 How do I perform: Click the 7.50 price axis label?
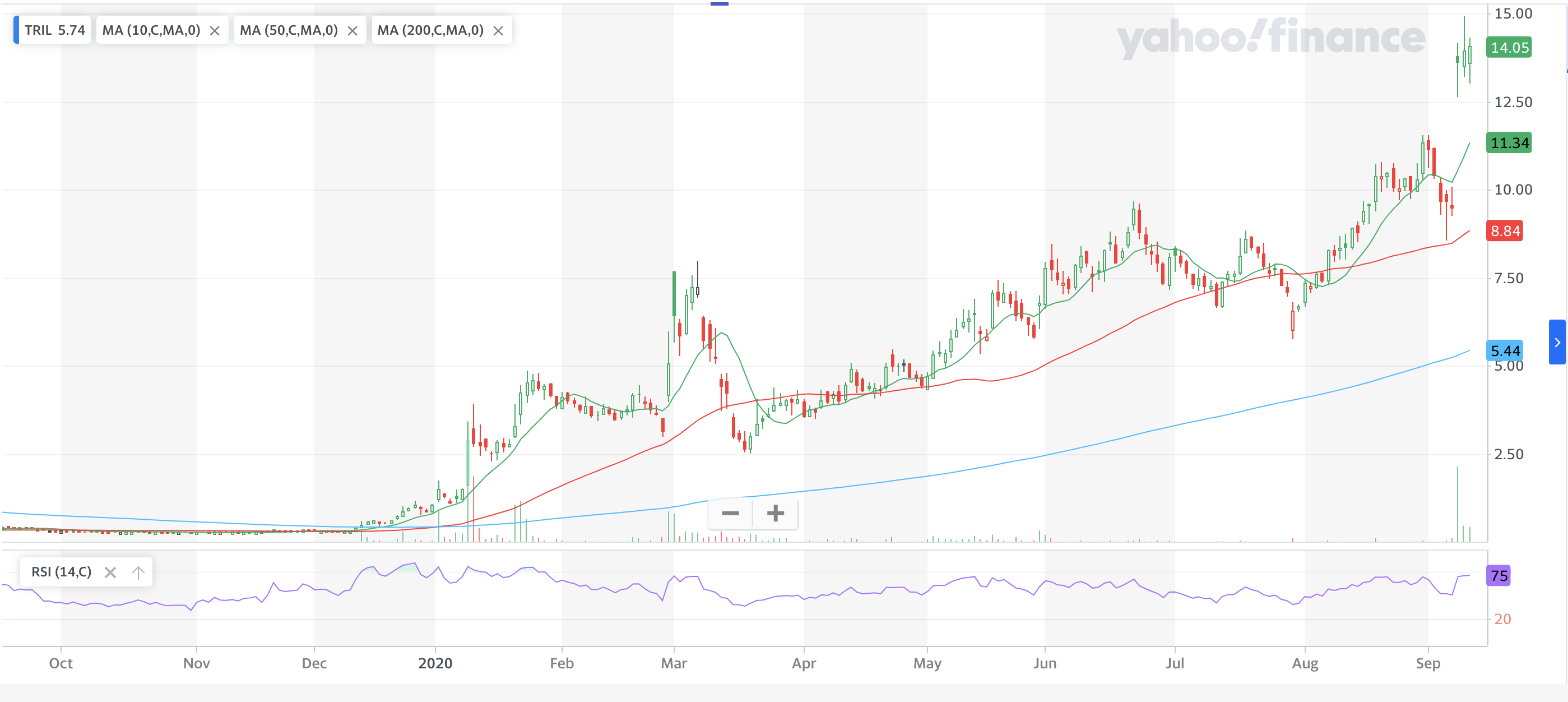1509,278
